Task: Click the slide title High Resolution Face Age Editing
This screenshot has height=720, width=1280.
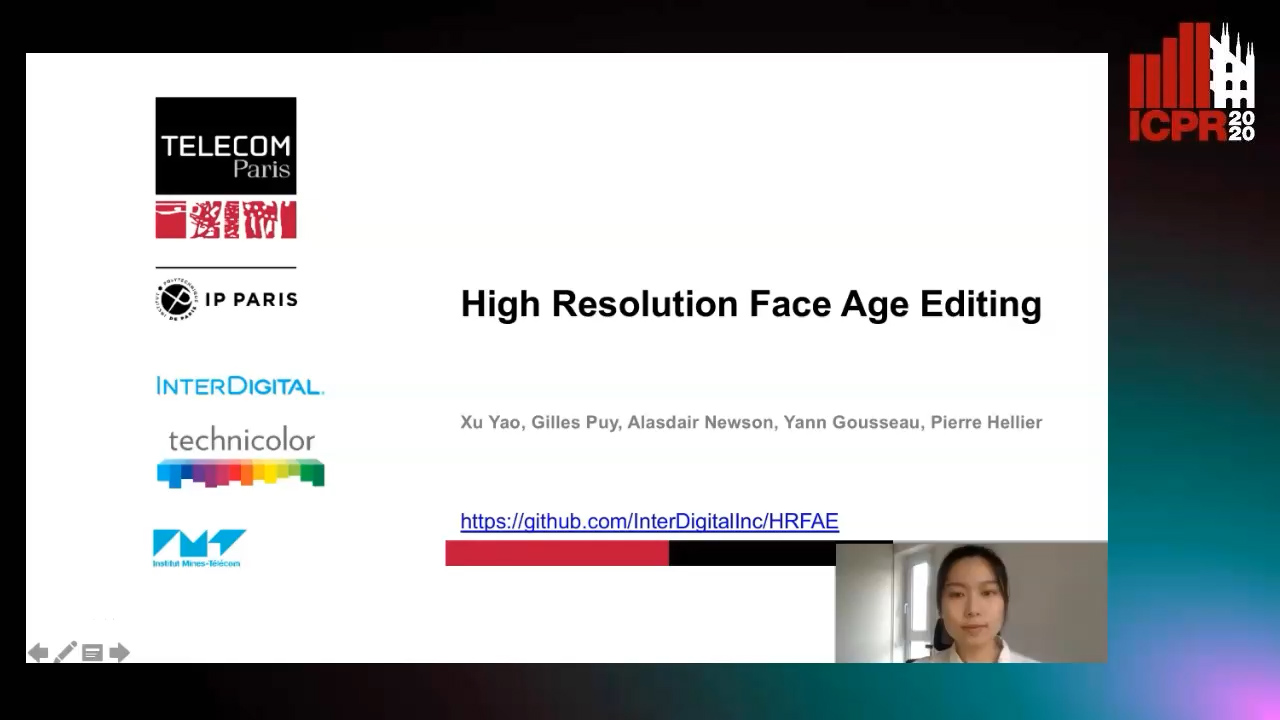Action: [750, 304]
